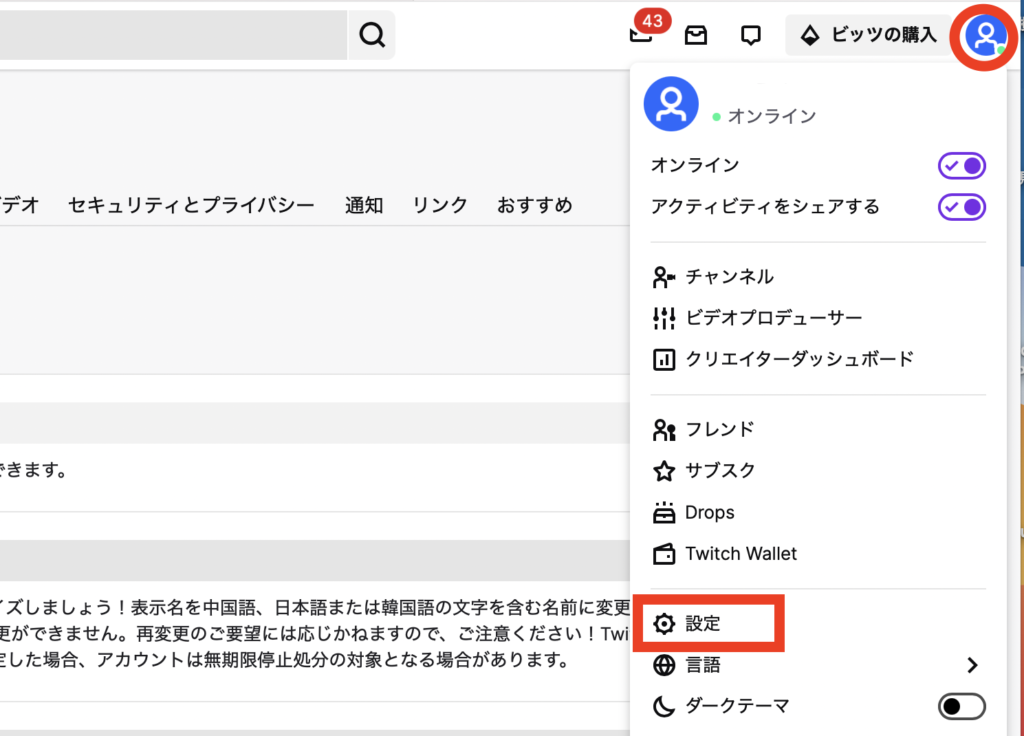Switch to セキュリティとプライバシー tab
Screen dimensions: 1024x736
coord(191,205)
